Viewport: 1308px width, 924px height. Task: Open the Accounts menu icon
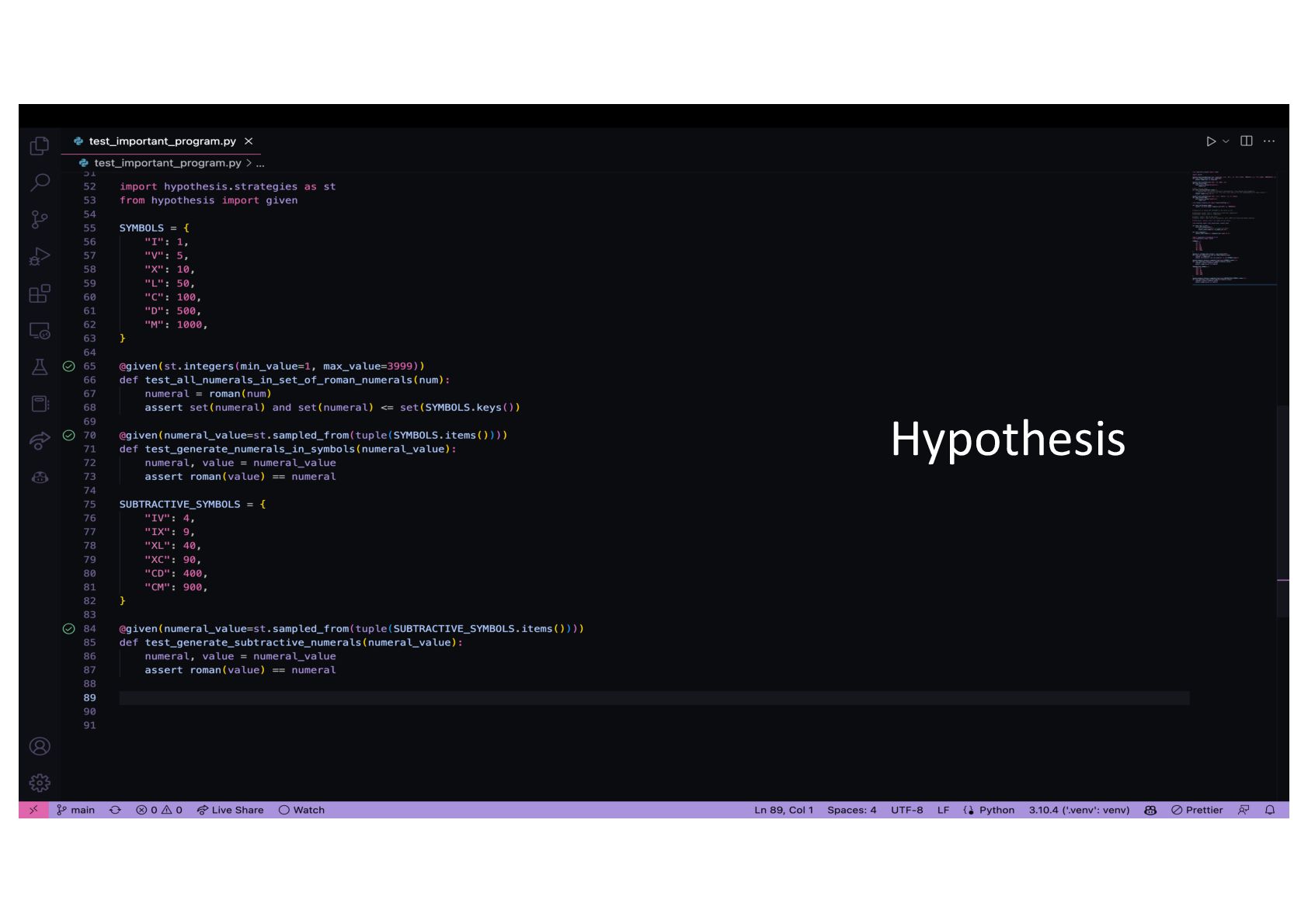(x=40, y=746)
